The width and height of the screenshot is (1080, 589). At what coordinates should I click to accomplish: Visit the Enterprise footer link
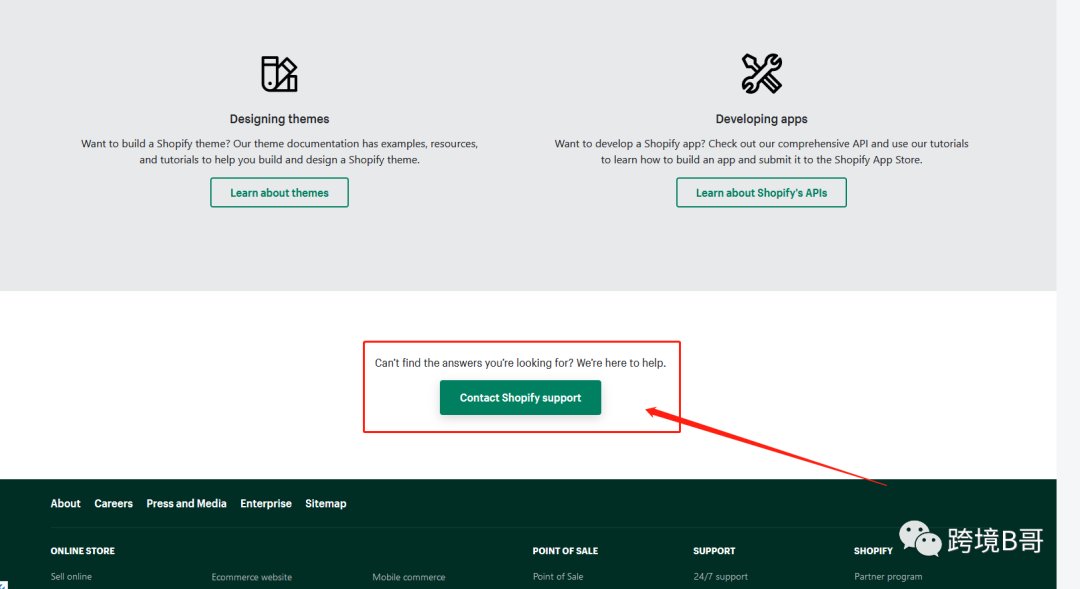click(266, 504)
